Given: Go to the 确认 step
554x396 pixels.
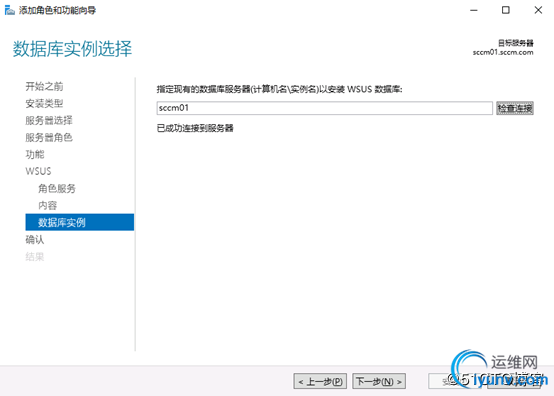Looking at the screenshot, I should point(35,240).
